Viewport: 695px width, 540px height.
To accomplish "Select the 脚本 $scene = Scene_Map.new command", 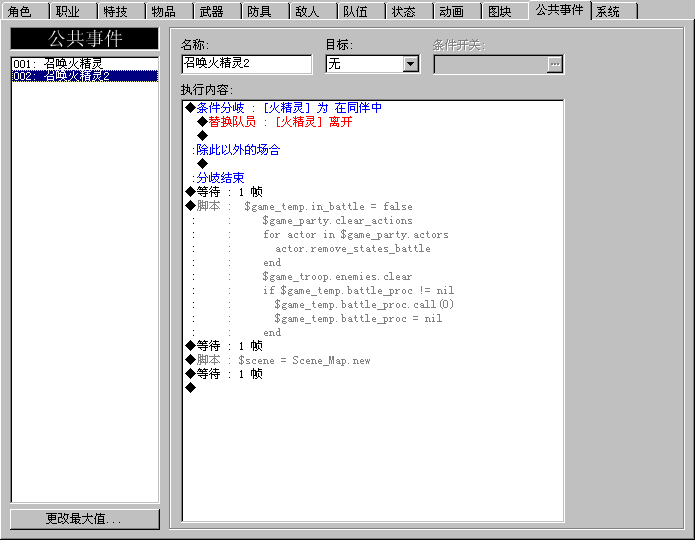I will pyautogui.click(x=372, y=360).
